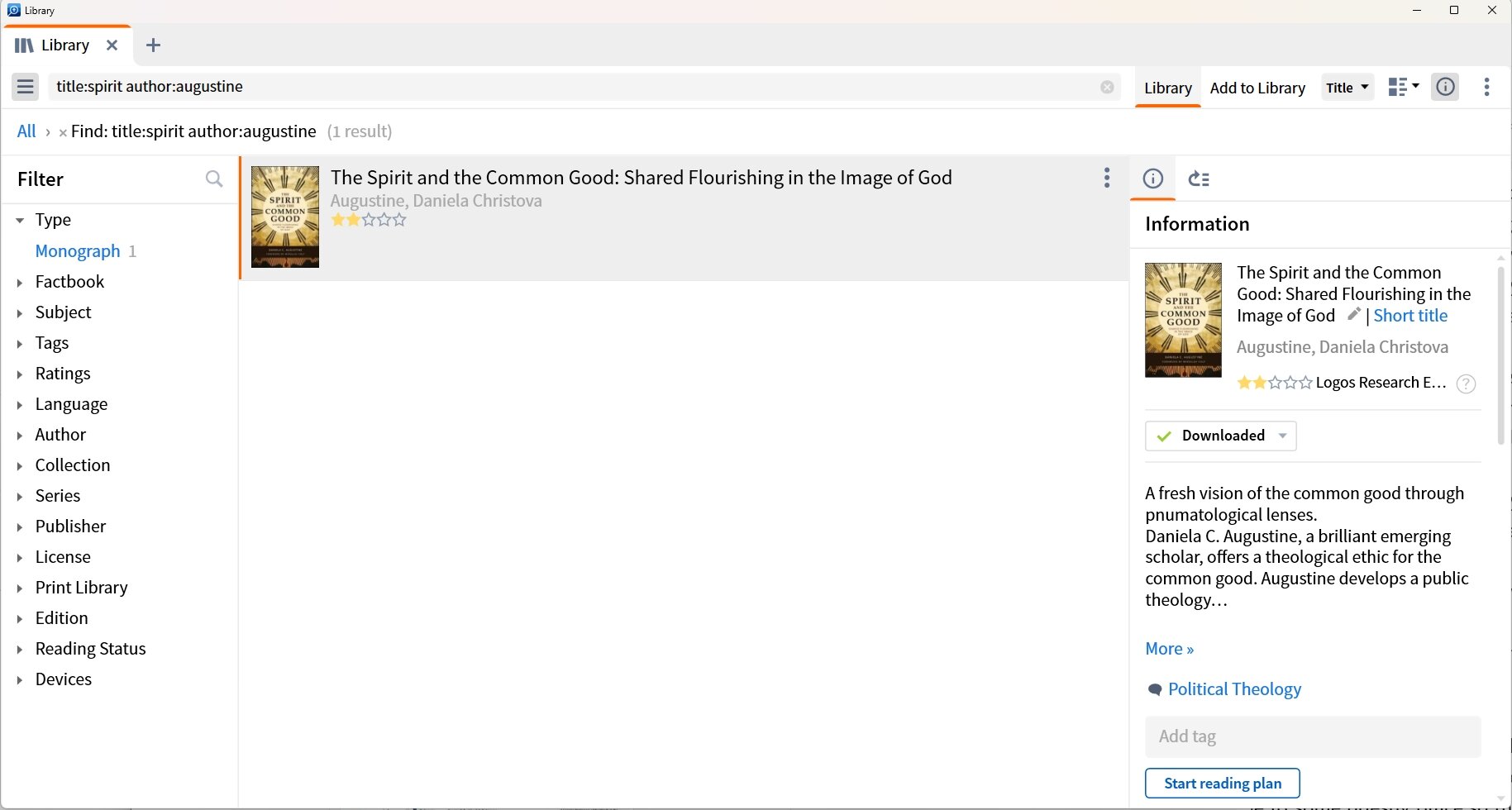Clear the library search query

pos(1107,87)
